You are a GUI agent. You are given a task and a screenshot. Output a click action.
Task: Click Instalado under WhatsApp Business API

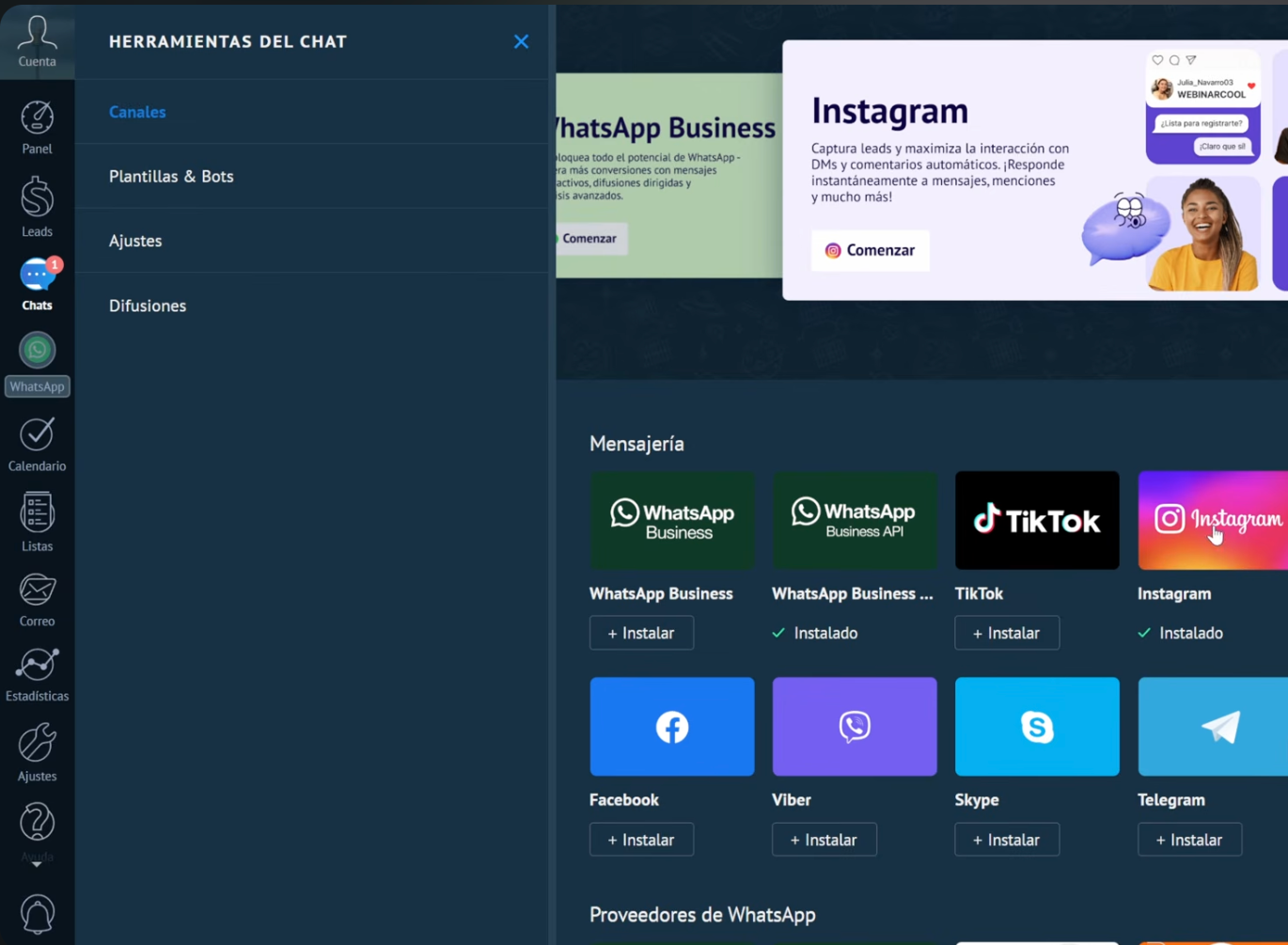(x=815, y=633)
